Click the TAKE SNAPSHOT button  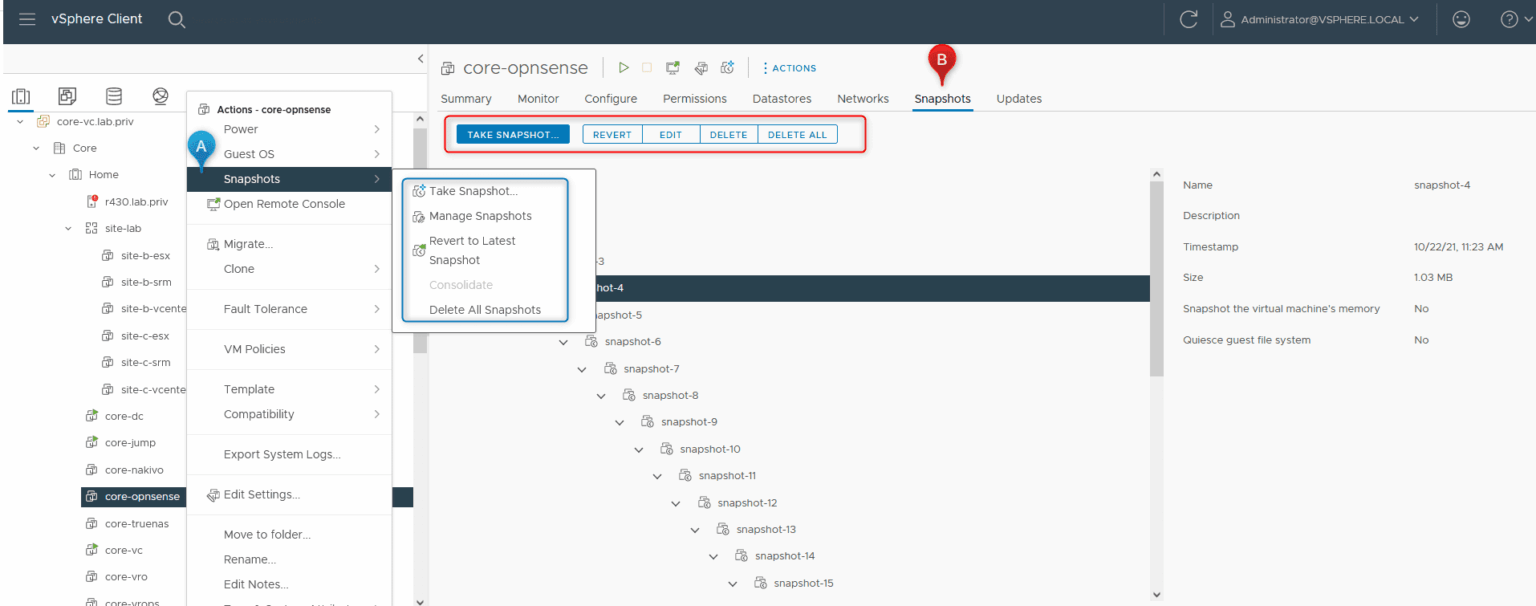(x=512, y=133)
